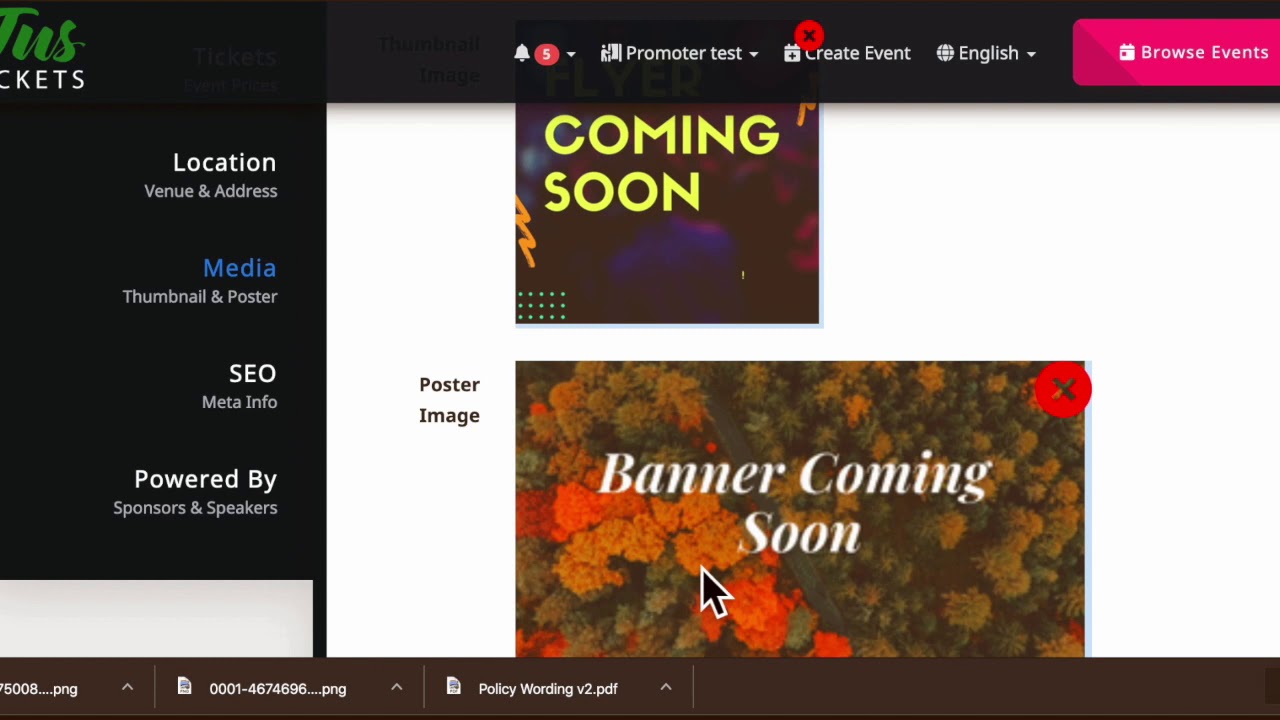Remove the poster image with red X
Screen dimensions: 1280x720
(x=1063, y=389)
